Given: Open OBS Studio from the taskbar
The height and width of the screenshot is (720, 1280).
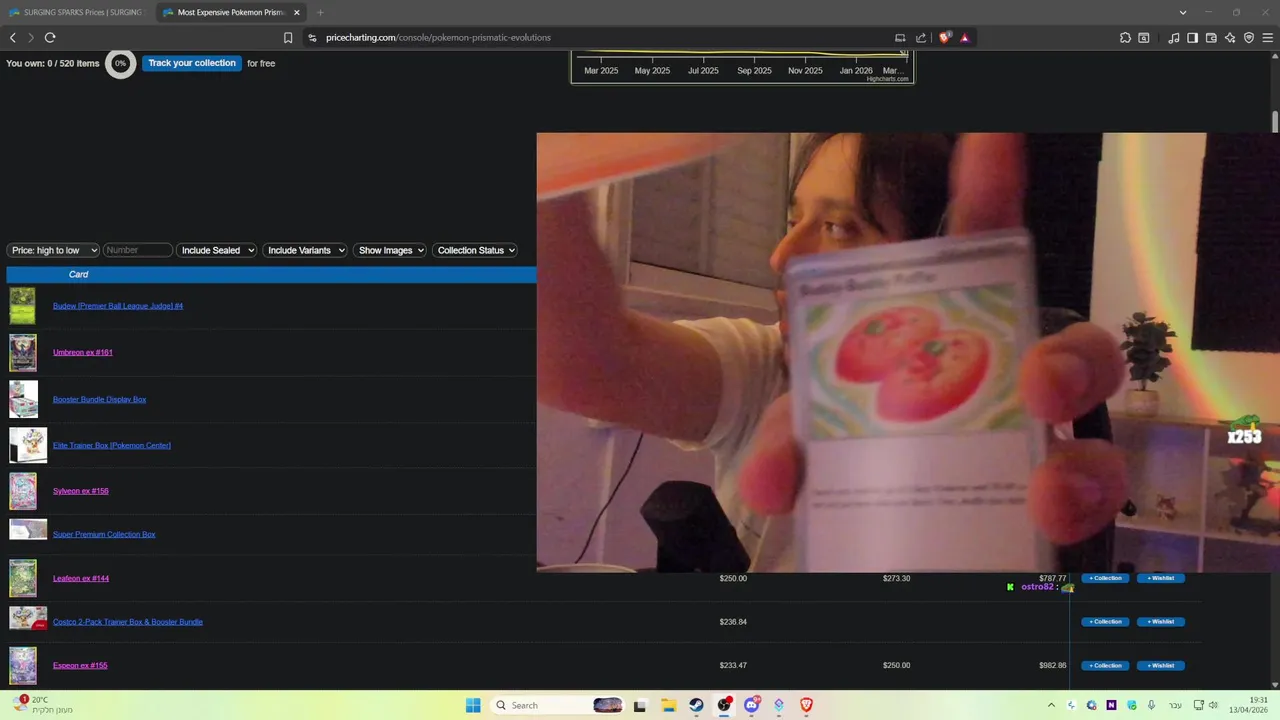Looking at the screenshot, I should click(724, 705).
